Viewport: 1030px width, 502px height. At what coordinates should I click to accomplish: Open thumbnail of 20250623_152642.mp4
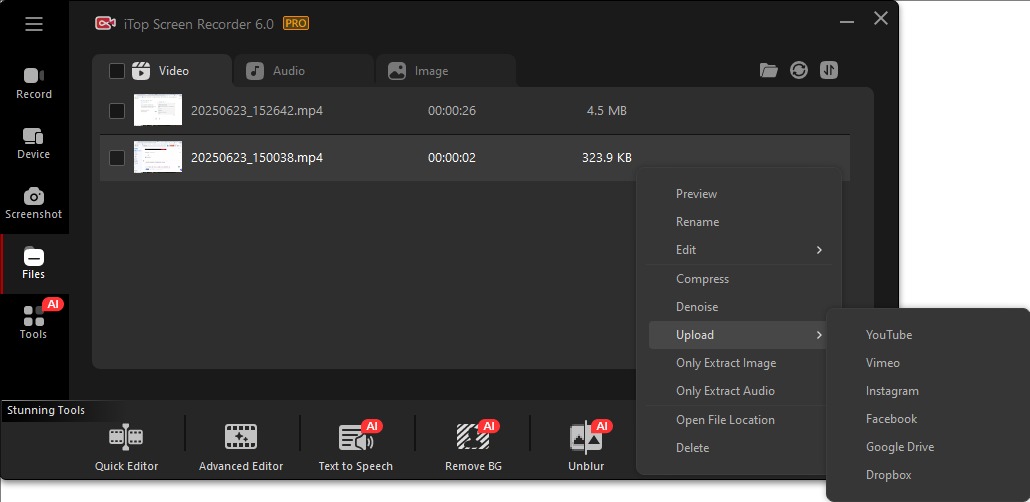158,110
